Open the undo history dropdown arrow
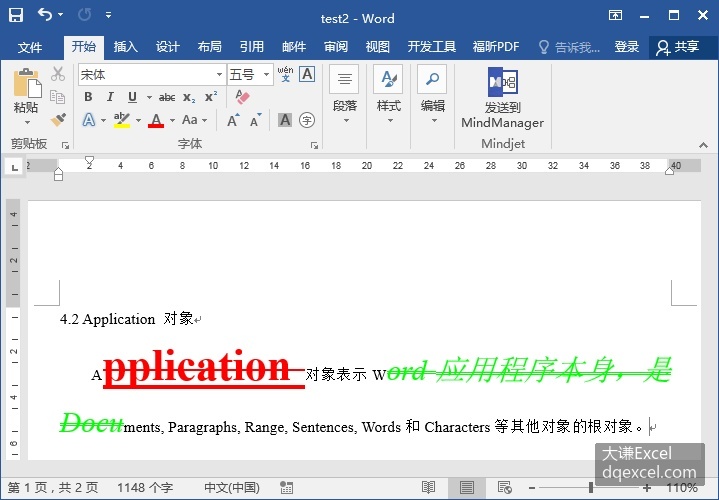The height and width of the screenshot is (500, 719). pyautogui.click(x=61, y=15)
